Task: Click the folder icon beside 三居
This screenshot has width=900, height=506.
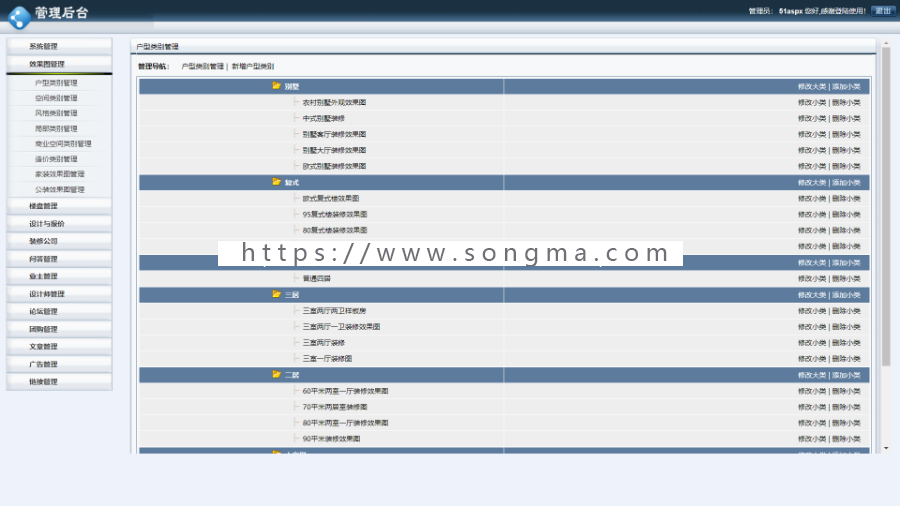Action: [277, 294]
